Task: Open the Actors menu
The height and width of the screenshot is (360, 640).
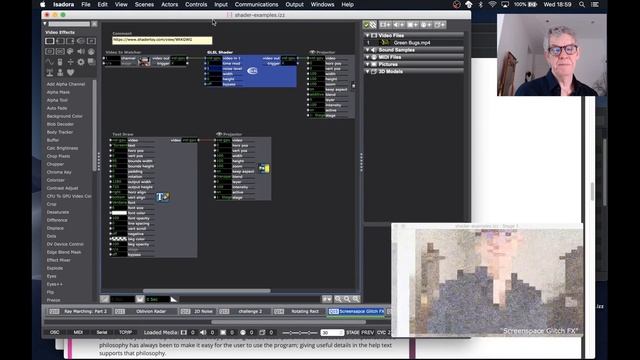Action: pos(169,4)
